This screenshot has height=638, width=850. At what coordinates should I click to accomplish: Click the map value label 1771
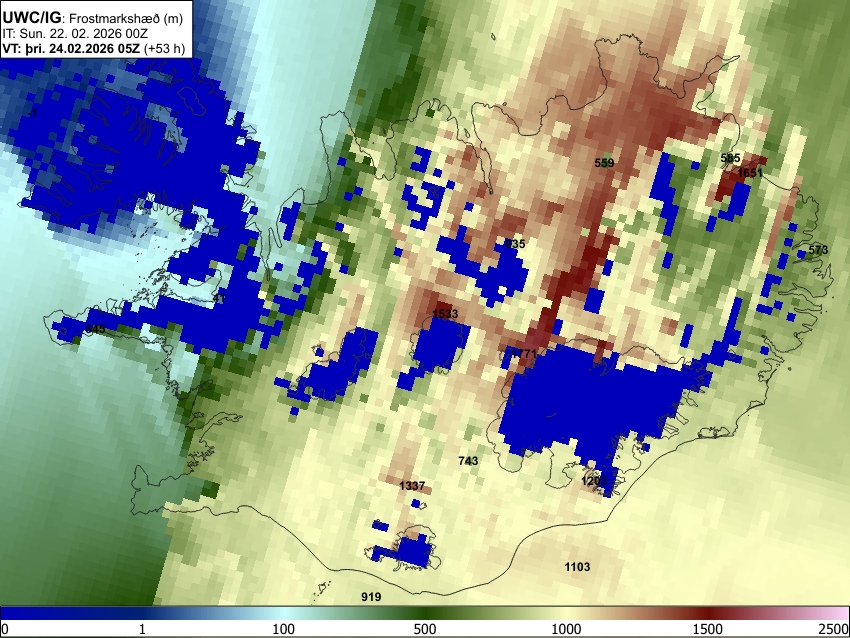524,354
